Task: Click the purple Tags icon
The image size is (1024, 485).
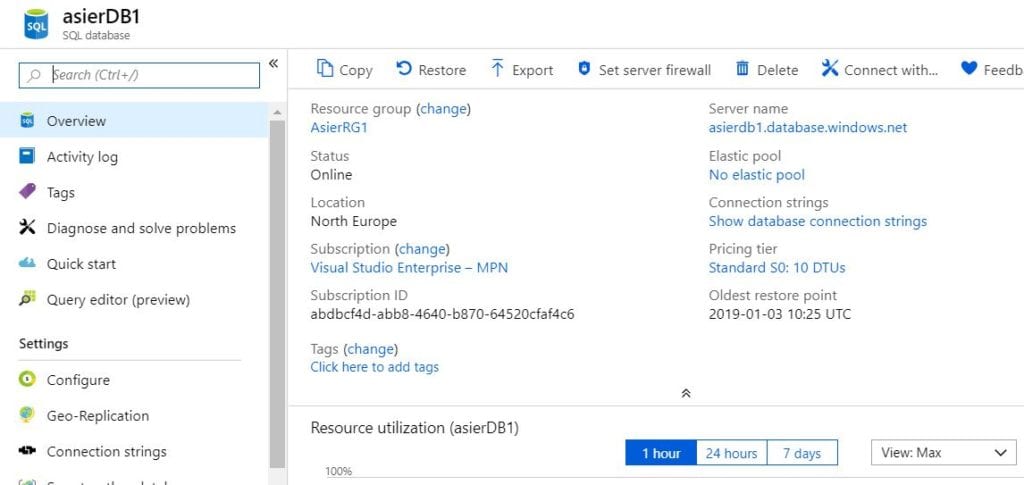Action: [27, 192]
